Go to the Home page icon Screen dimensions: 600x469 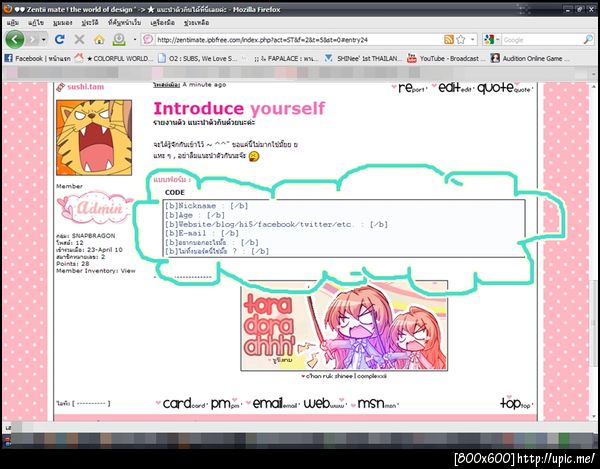click(x=99, y=39)
